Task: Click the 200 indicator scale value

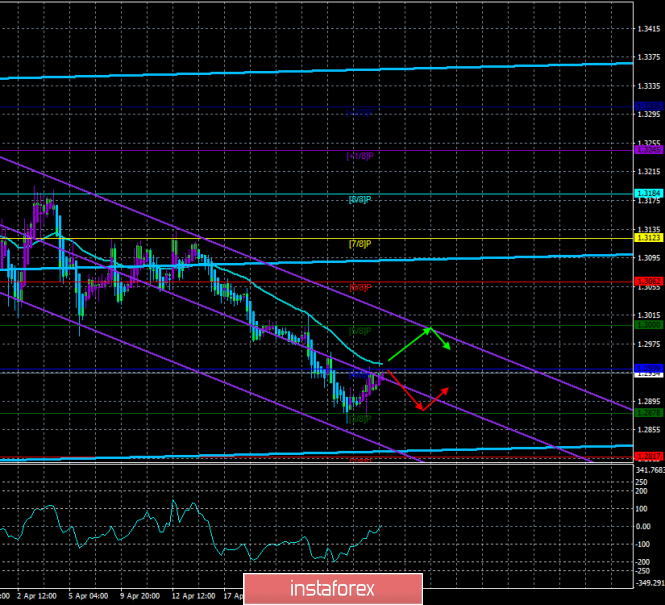Action: (x=642, y=491)
